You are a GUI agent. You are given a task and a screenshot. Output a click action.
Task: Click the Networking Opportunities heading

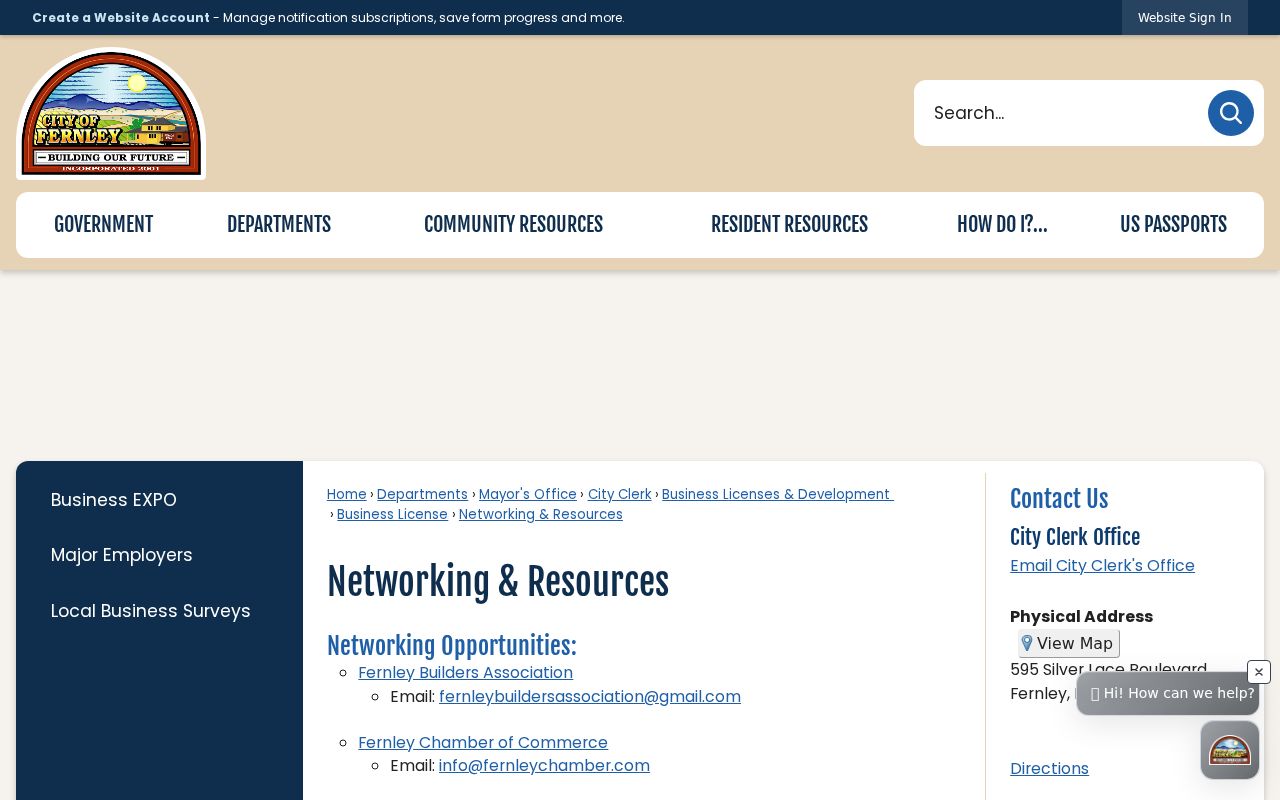coord(452,646)
